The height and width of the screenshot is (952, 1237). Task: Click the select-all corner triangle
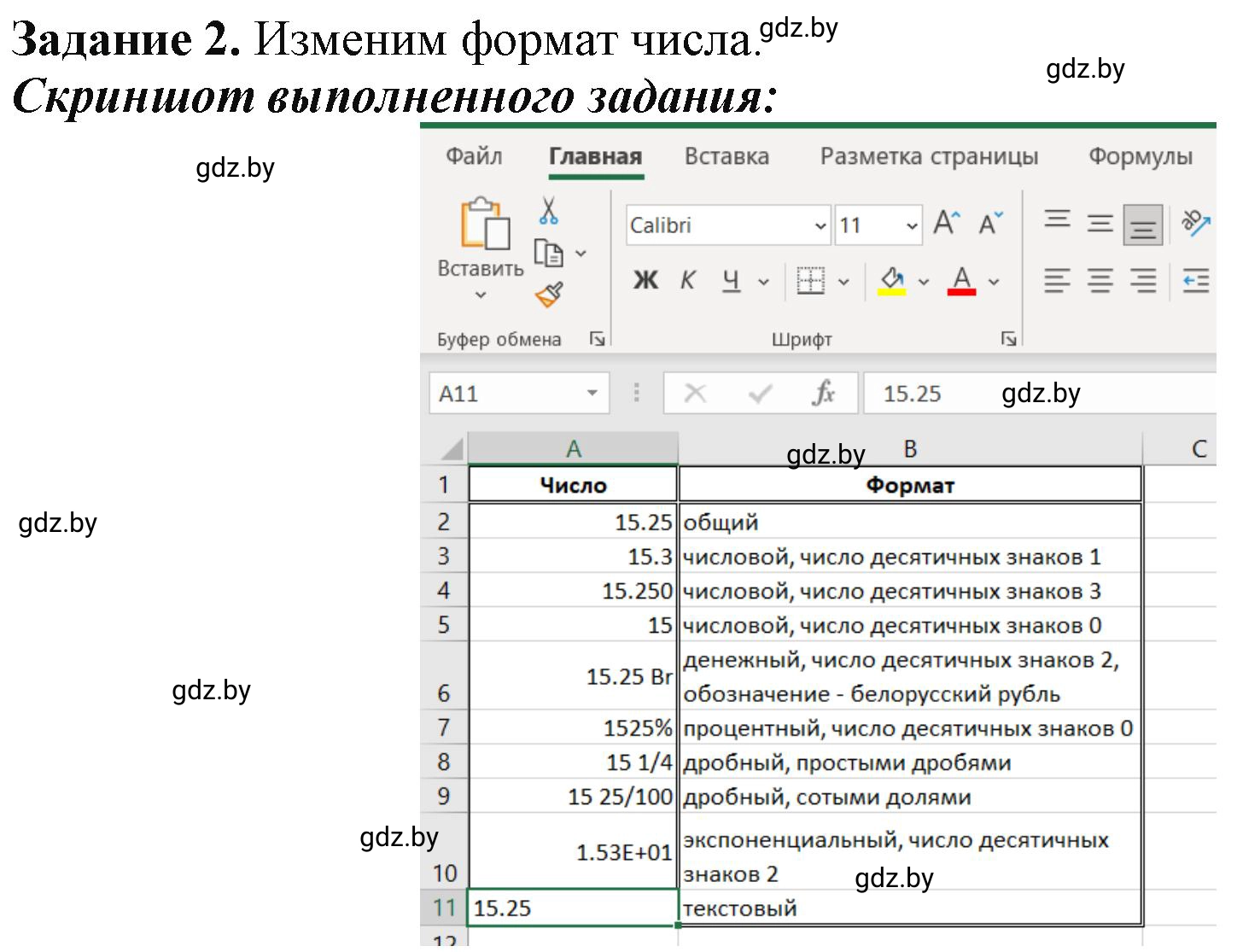(x=450, y=449)
